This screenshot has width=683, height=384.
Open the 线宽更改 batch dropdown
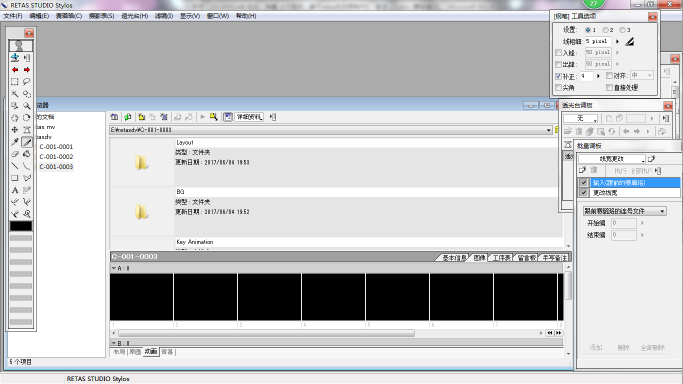(x=612, y=159)
